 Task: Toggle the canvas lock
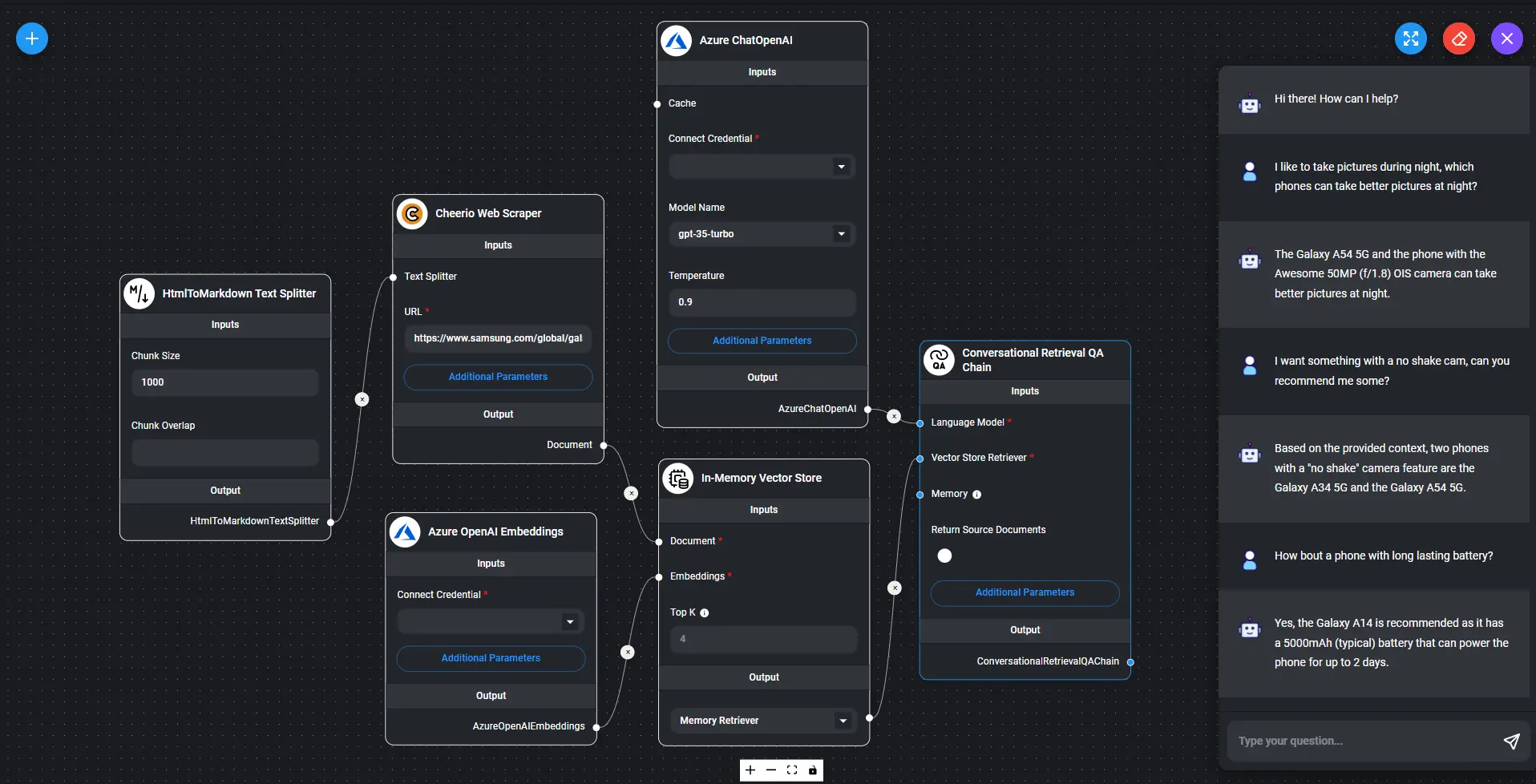814,770
